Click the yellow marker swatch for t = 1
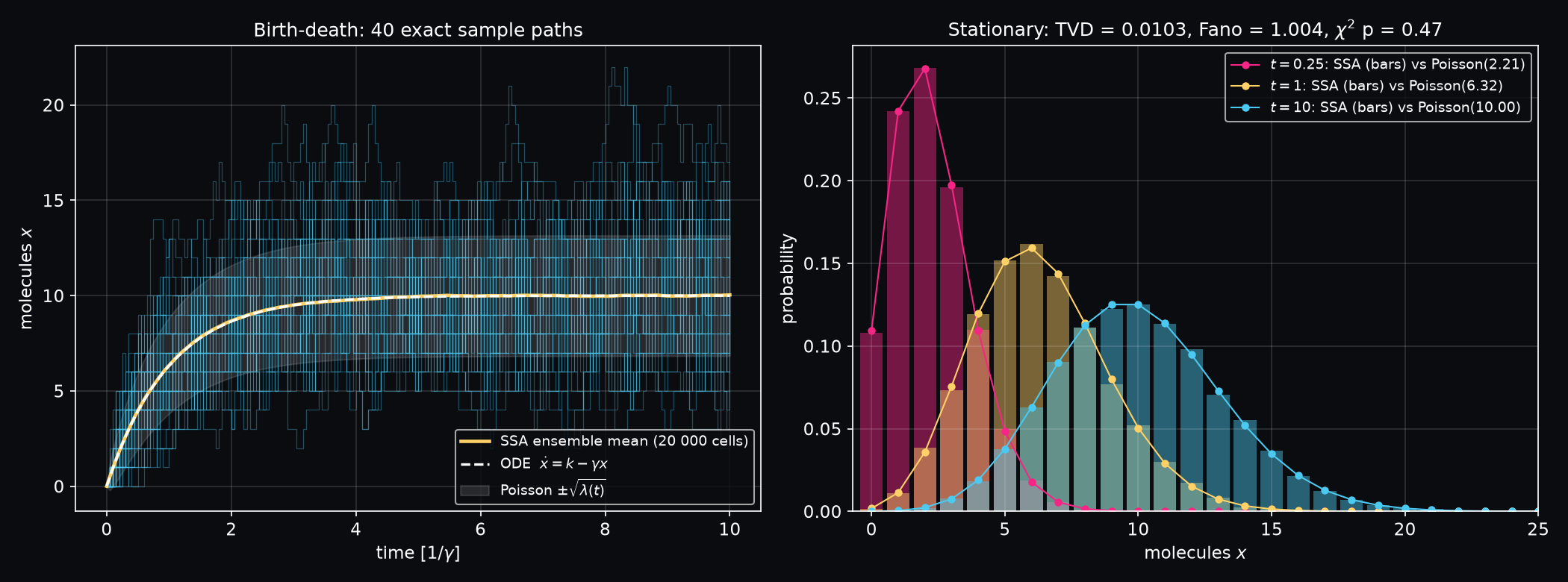Image resolution: width=1568 pixels, height=582 pixels. point(1245,87)
